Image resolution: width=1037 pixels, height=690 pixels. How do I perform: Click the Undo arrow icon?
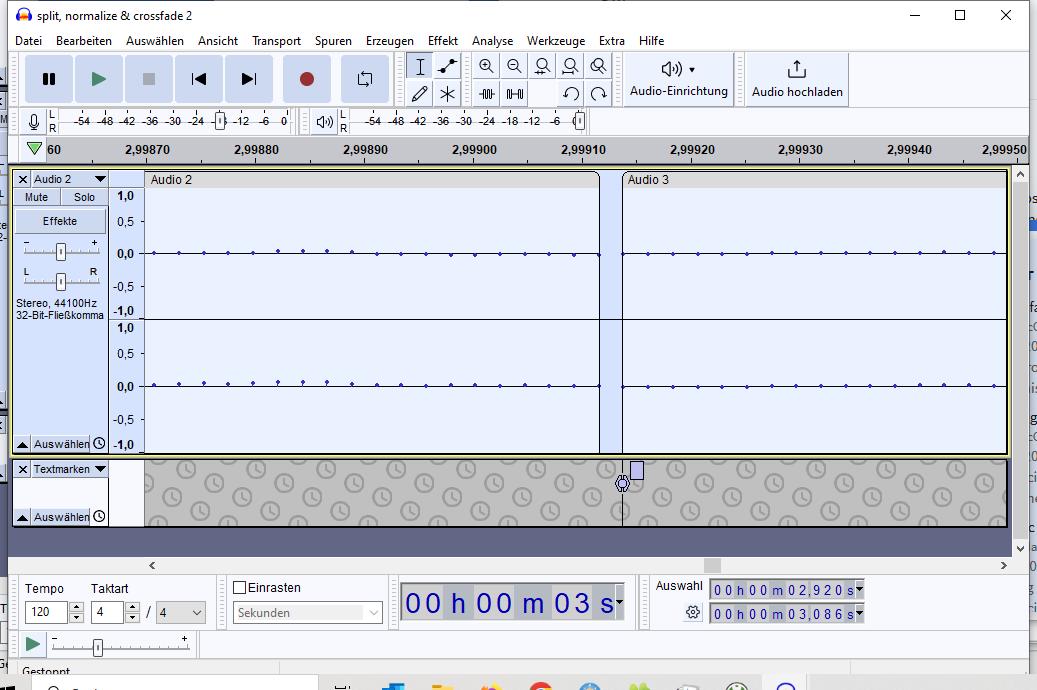[x=570, y=94]
